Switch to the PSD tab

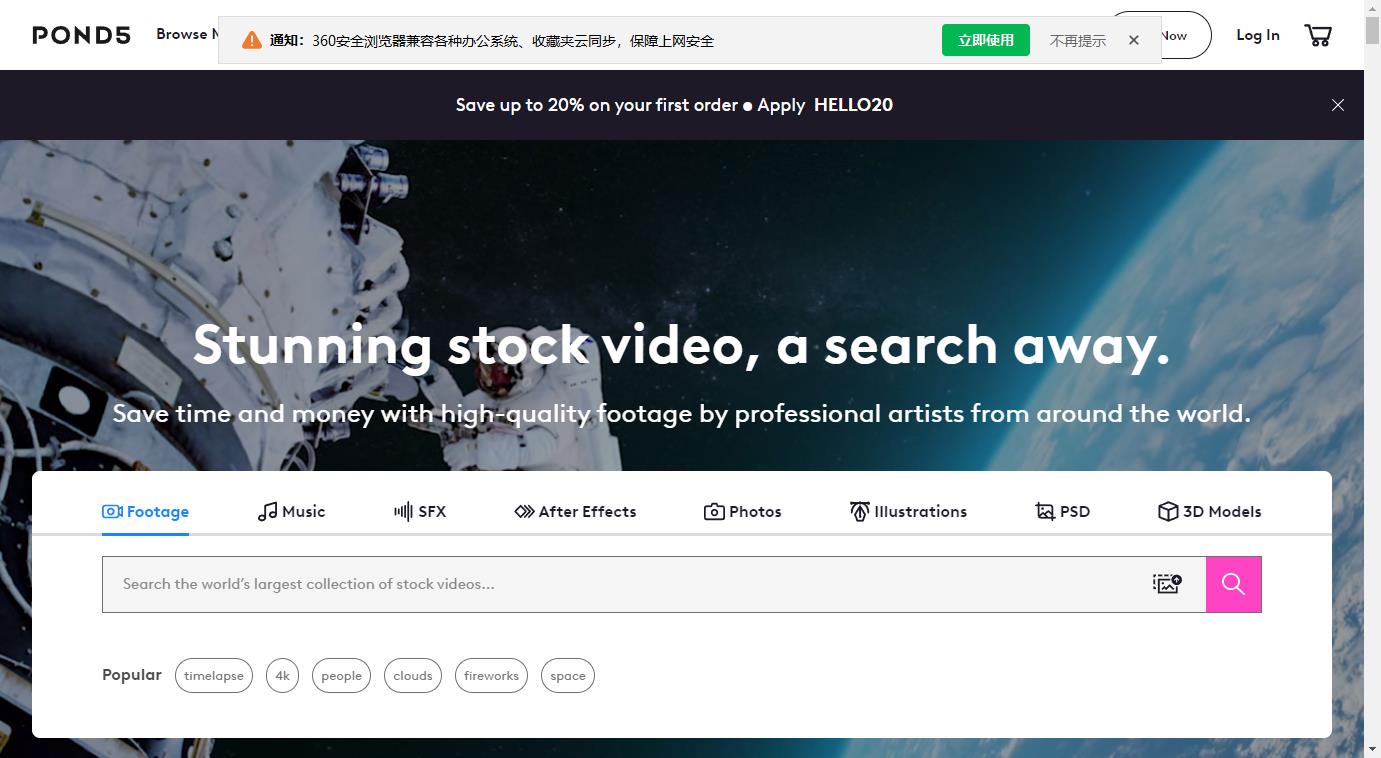pos(1062,512)
